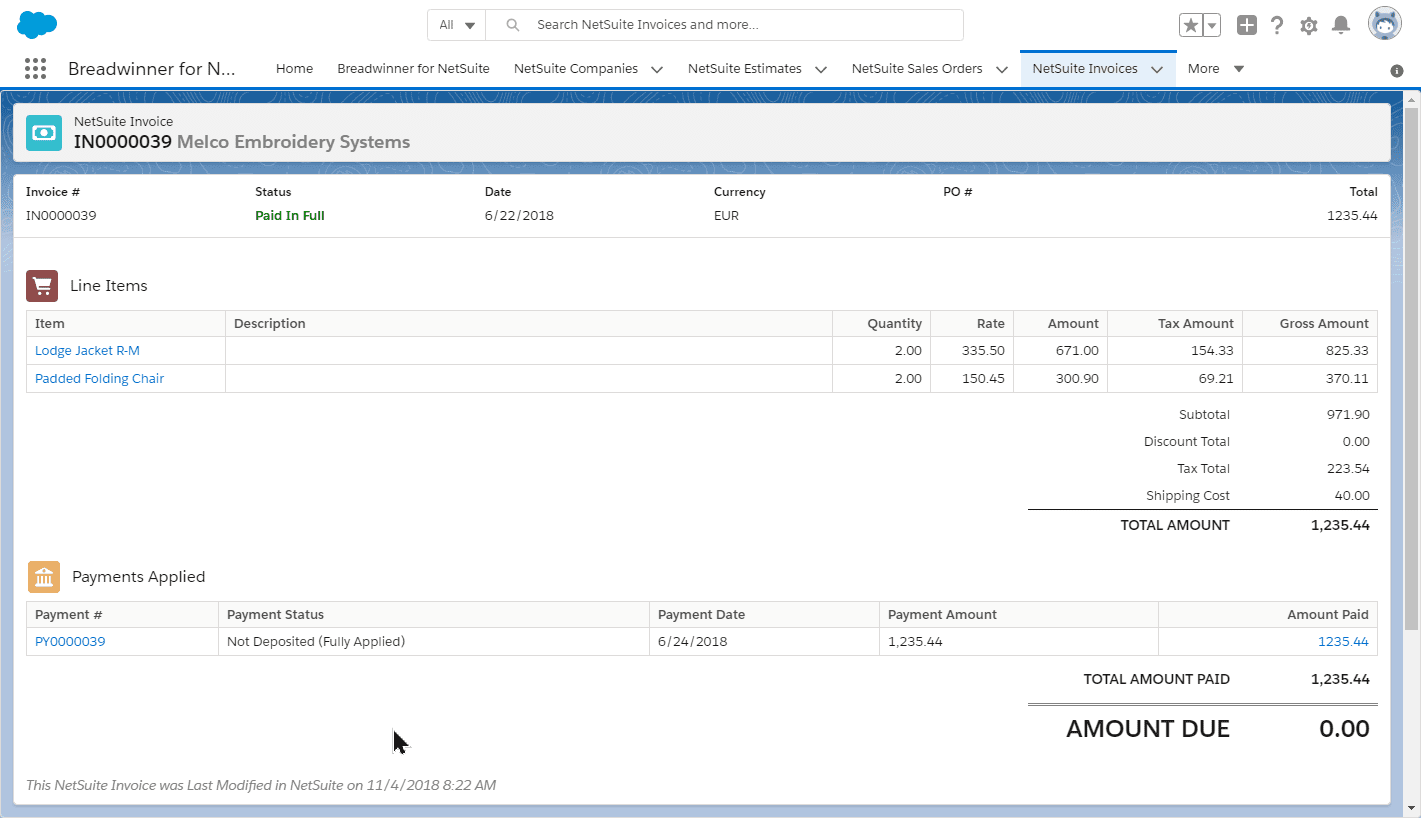
Task: Click the Salesforce cloud logo
Action: click(x=37, y=25)
